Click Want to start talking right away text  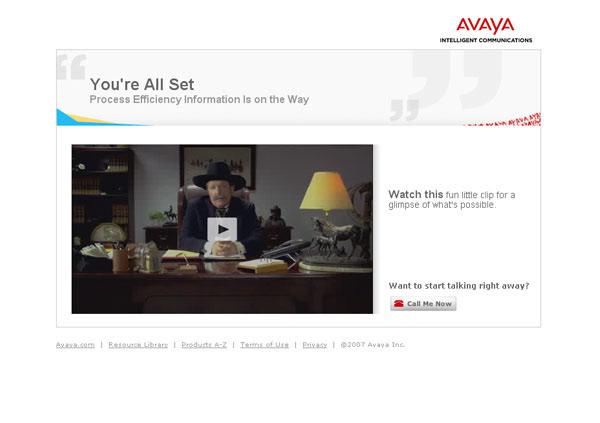(x=459, y=286)
